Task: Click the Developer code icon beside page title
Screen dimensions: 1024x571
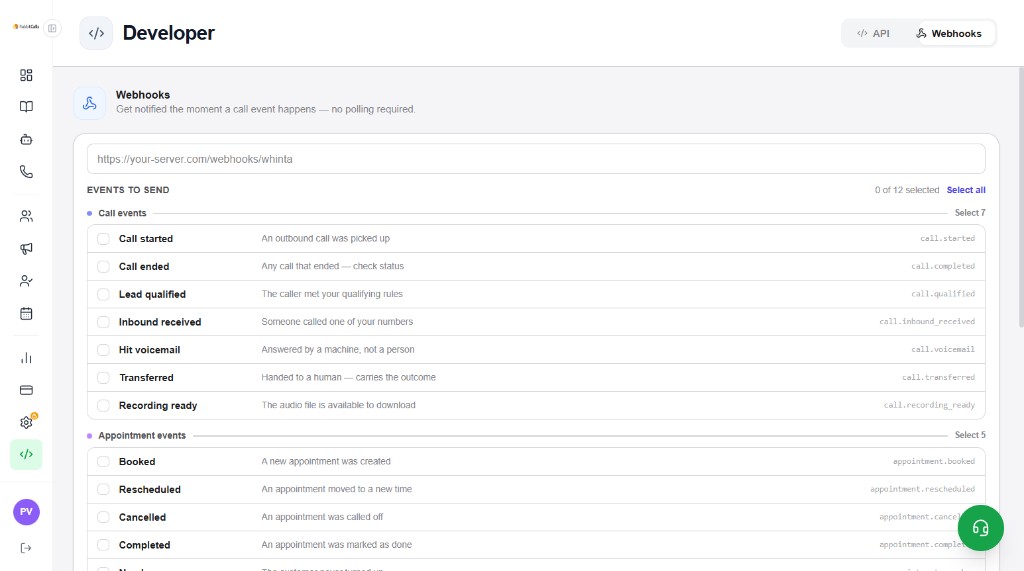Action: [96, 33]
